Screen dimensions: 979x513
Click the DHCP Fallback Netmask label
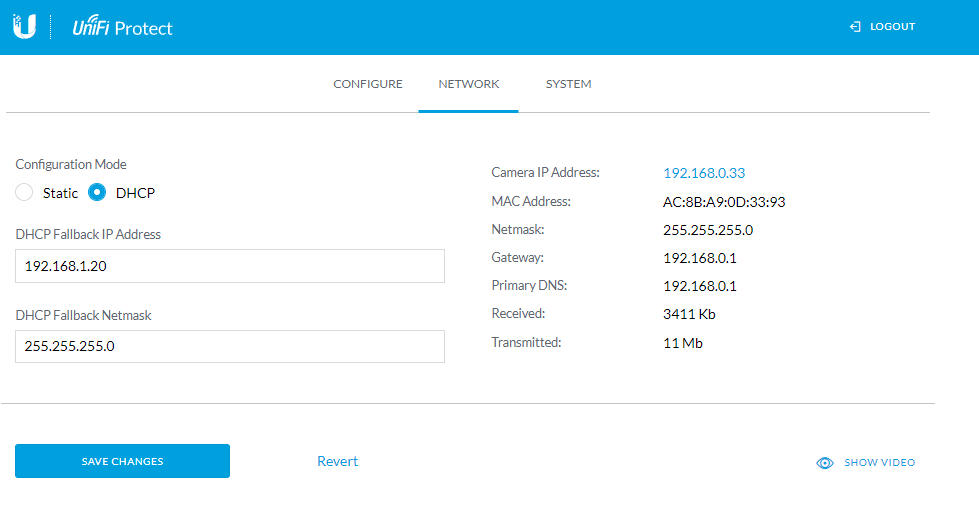pos(83,315)
